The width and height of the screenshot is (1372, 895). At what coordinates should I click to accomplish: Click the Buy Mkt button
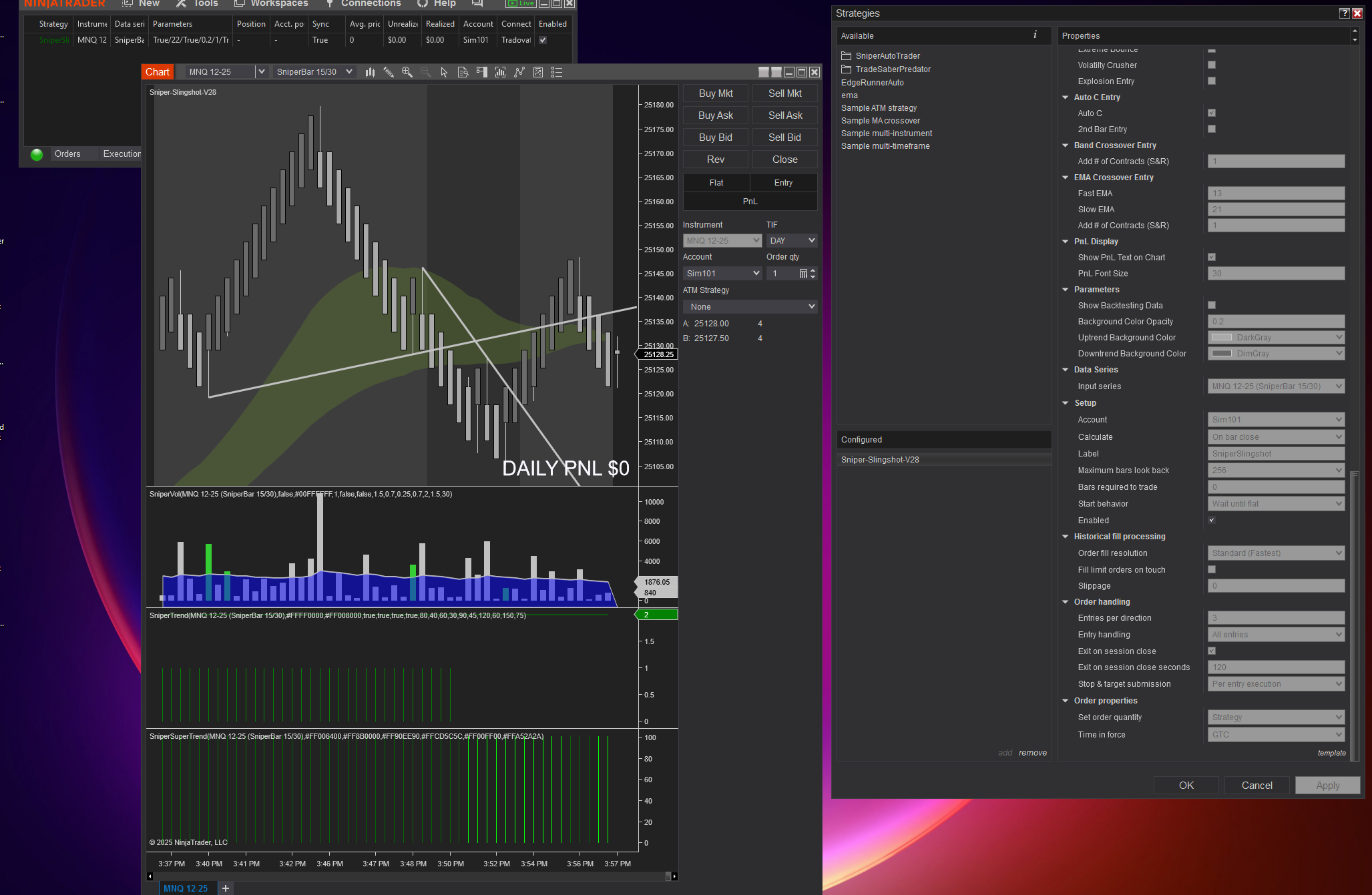pos(716,93)
